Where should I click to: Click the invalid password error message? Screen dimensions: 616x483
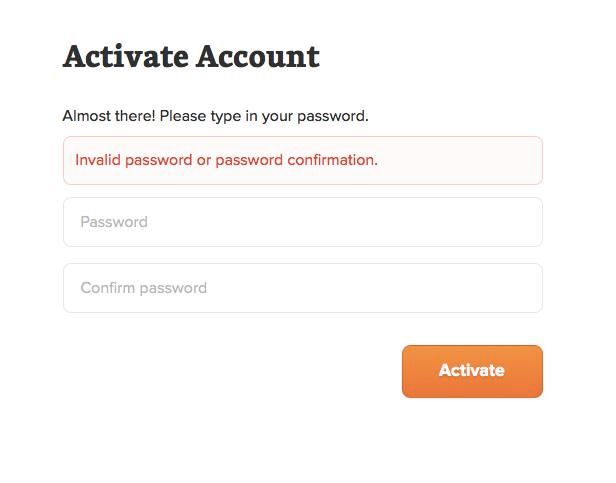(227, 160)
